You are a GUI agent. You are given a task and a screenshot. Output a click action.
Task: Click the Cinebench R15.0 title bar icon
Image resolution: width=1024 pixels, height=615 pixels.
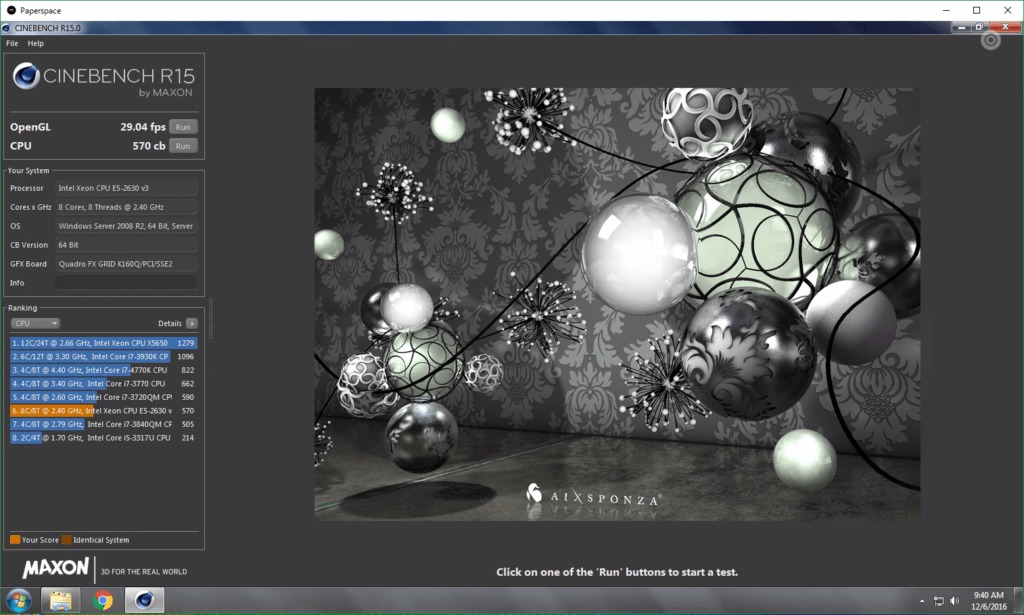click(6, 28)
